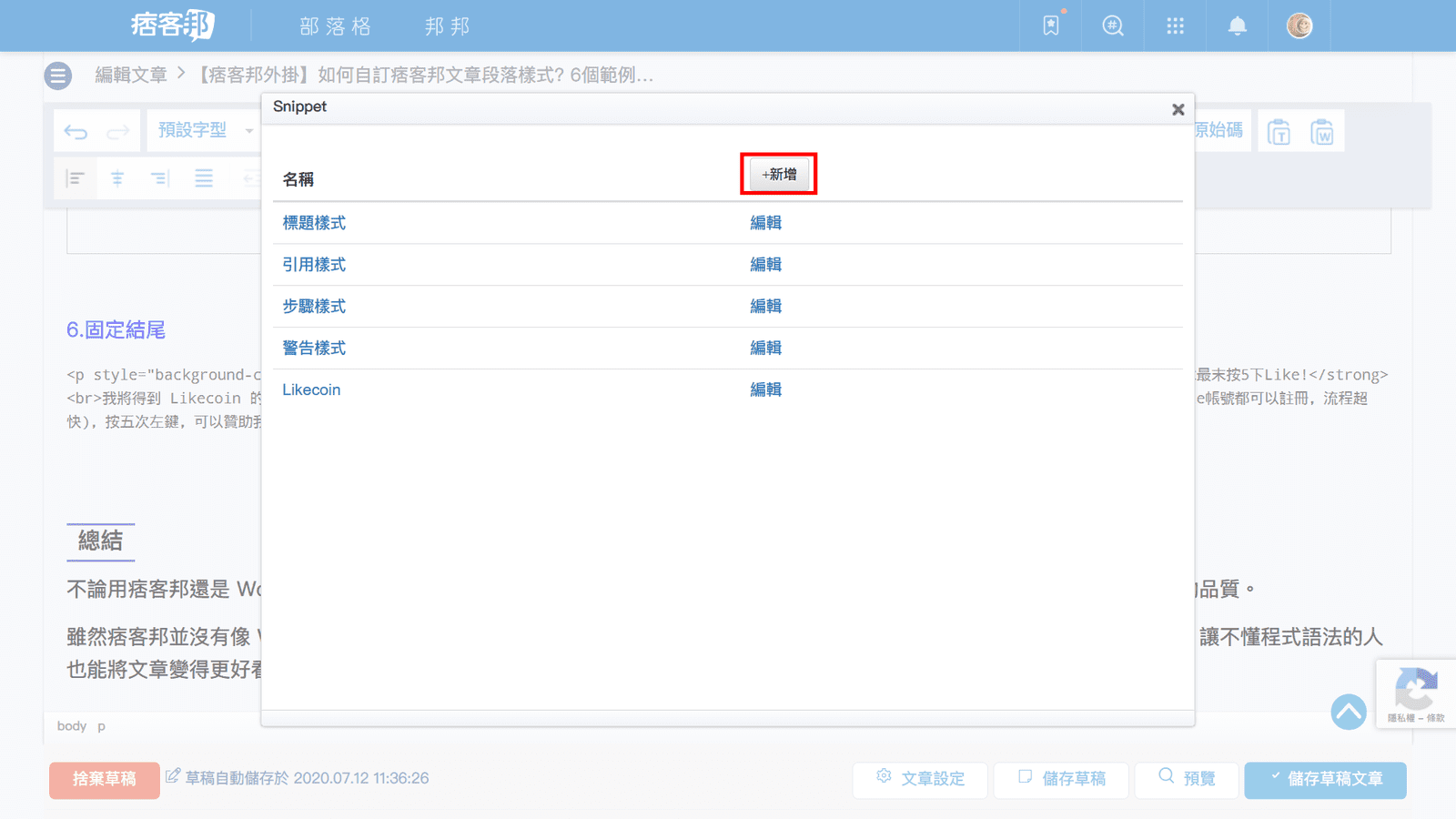The height and width of the screenshot is (819, 1456).
Task: Close the Snippet dialog
Action: point(1178,108)
